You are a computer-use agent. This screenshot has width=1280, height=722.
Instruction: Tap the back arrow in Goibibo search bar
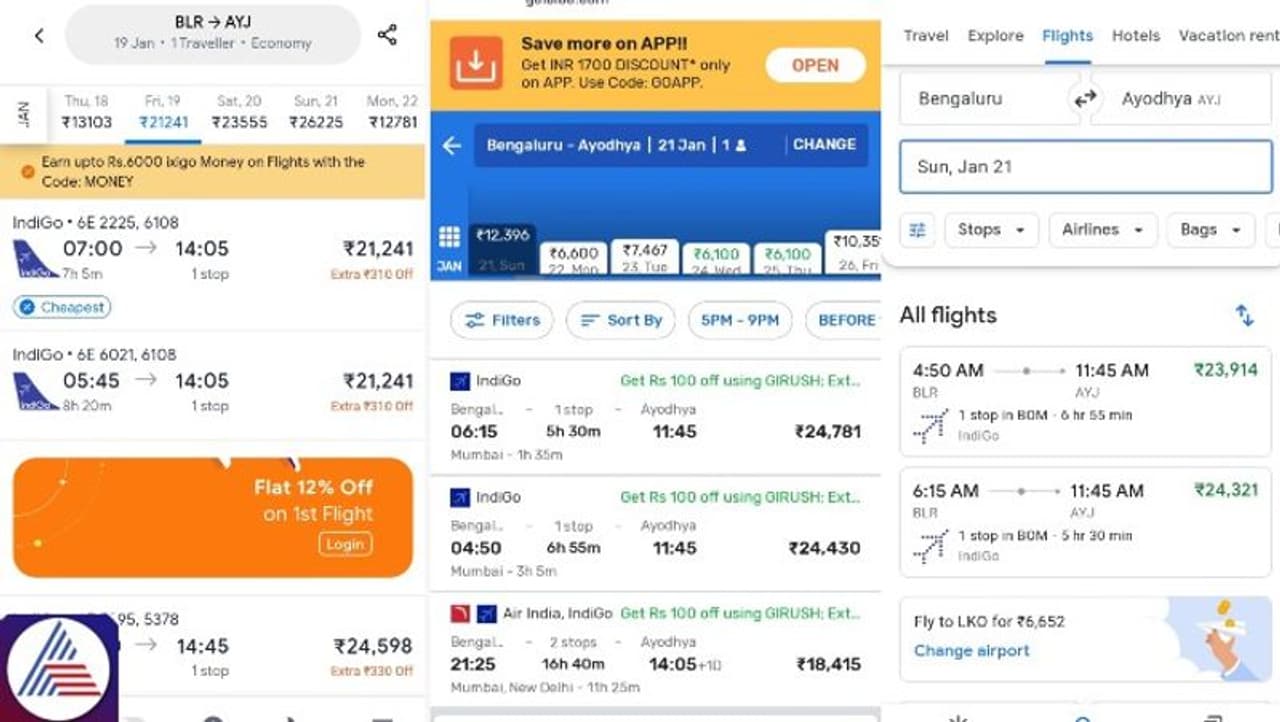pyautogui.click(x=452, y=145)
